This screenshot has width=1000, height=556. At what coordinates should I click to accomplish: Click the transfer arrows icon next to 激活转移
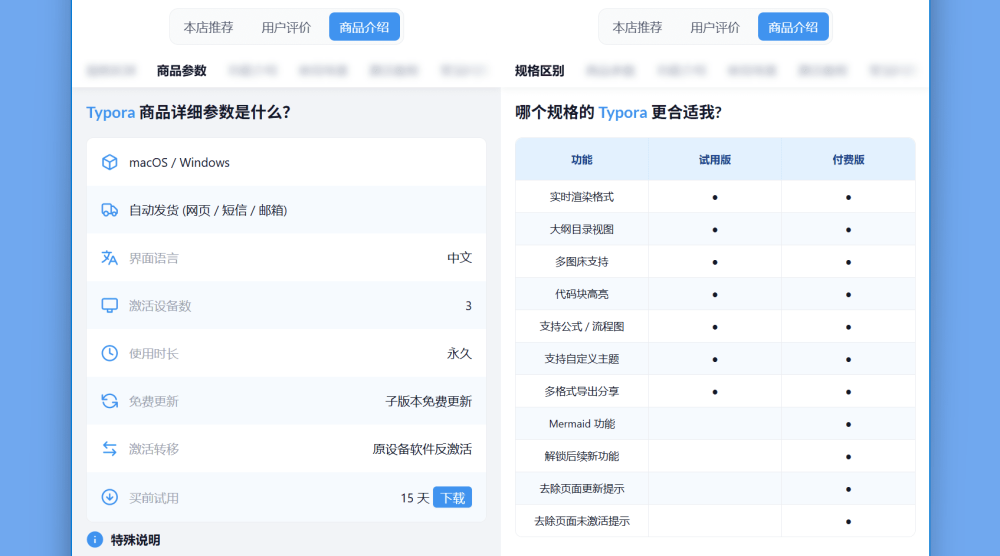[110, 449]
